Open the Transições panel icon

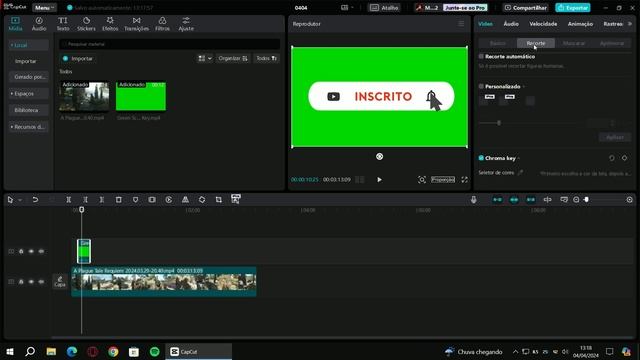[136, 24]
